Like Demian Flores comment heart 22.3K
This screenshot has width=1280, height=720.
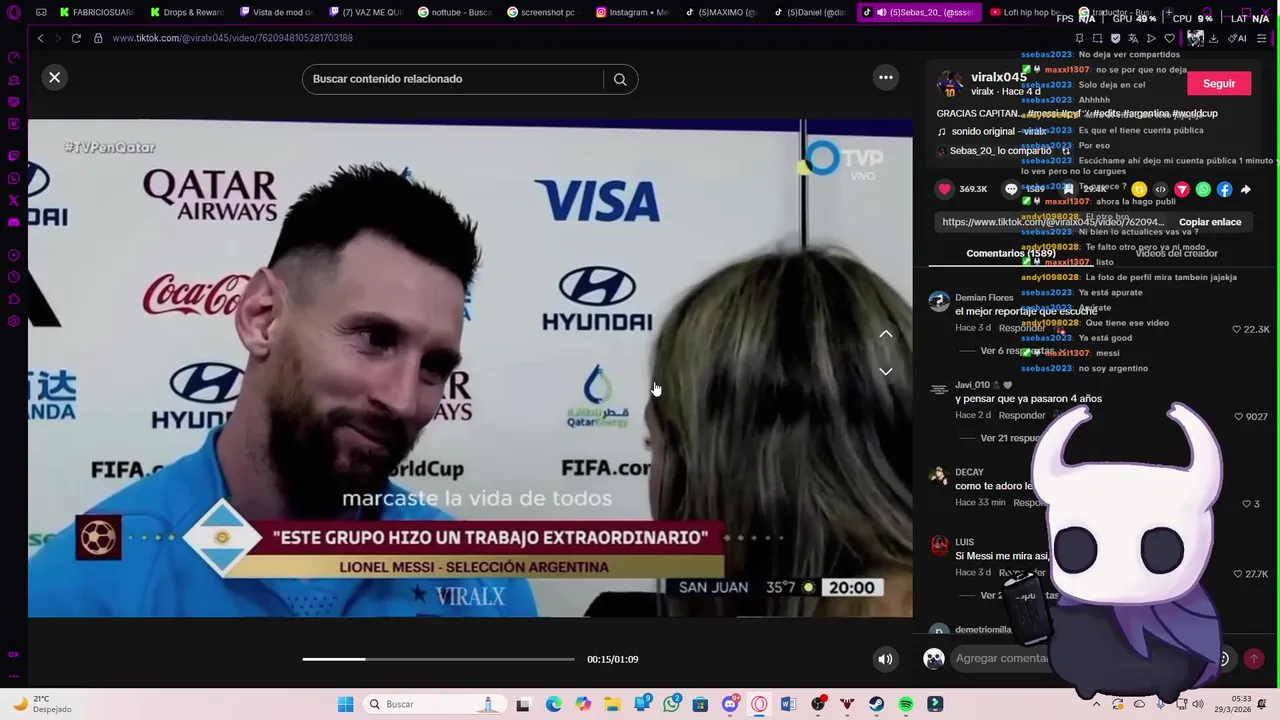[1237, 329]
